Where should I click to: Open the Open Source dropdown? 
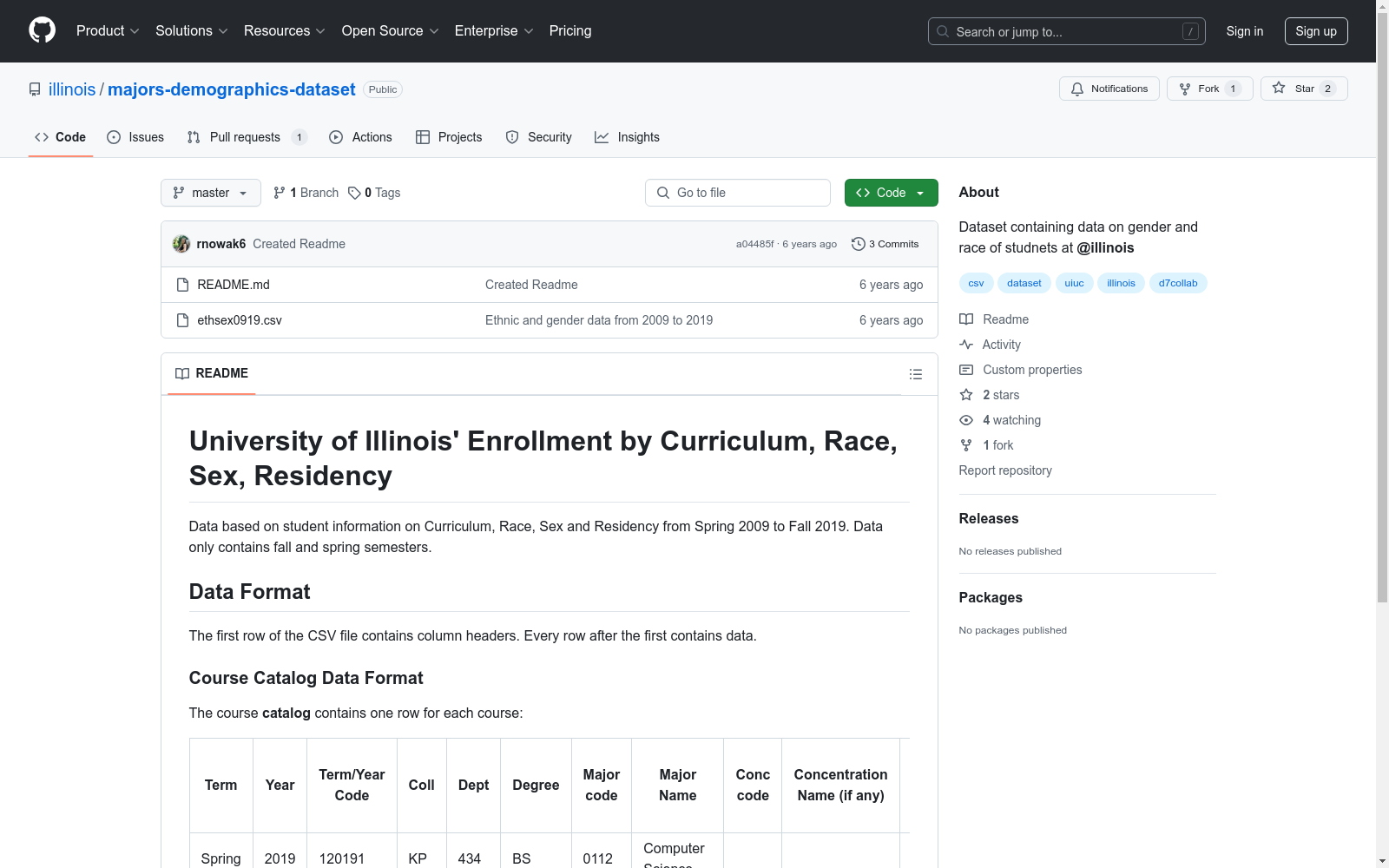(x=391, y=30)
